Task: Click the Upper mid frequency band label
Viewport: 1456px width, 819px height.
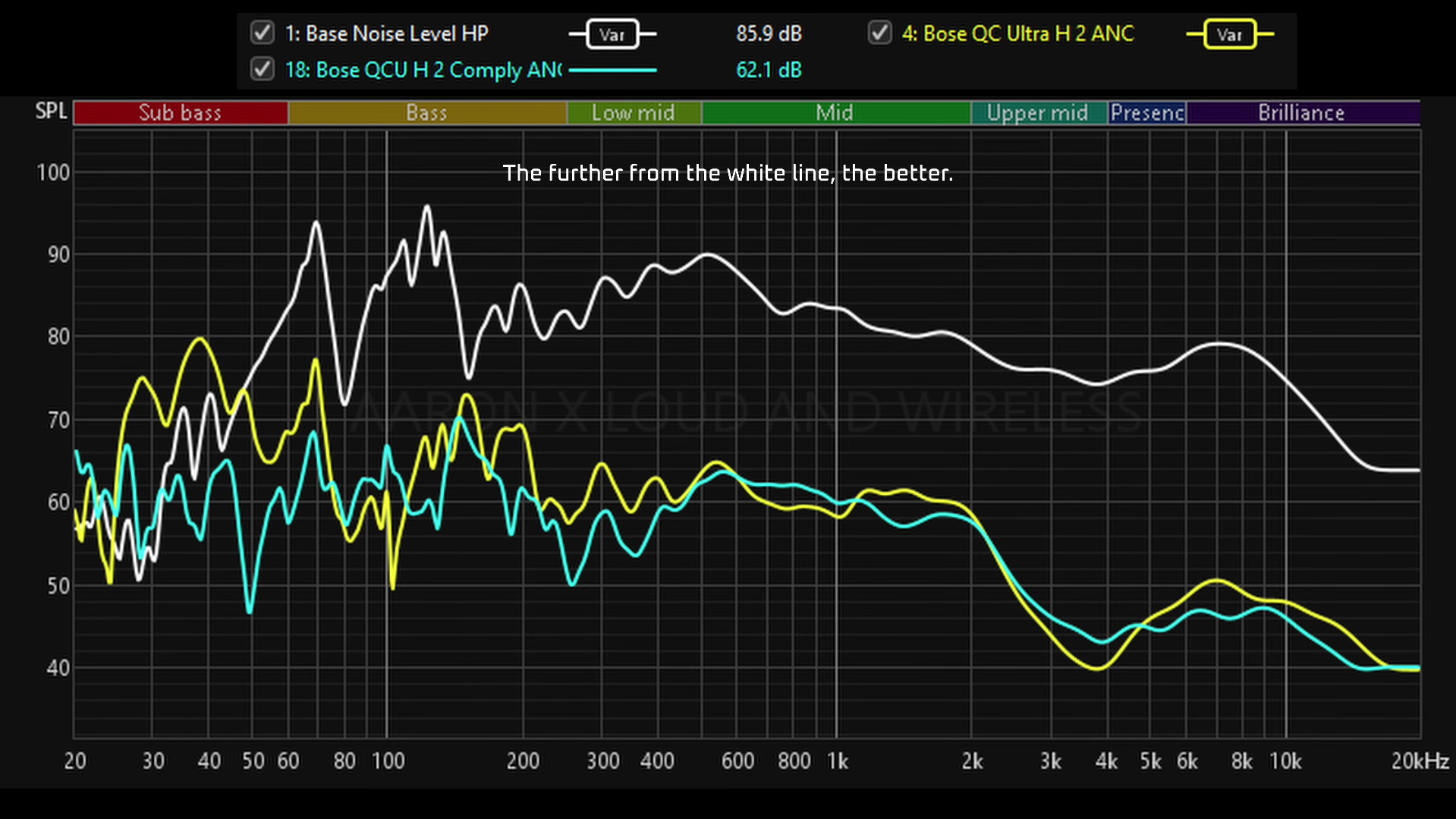Action: point(1039,112)
